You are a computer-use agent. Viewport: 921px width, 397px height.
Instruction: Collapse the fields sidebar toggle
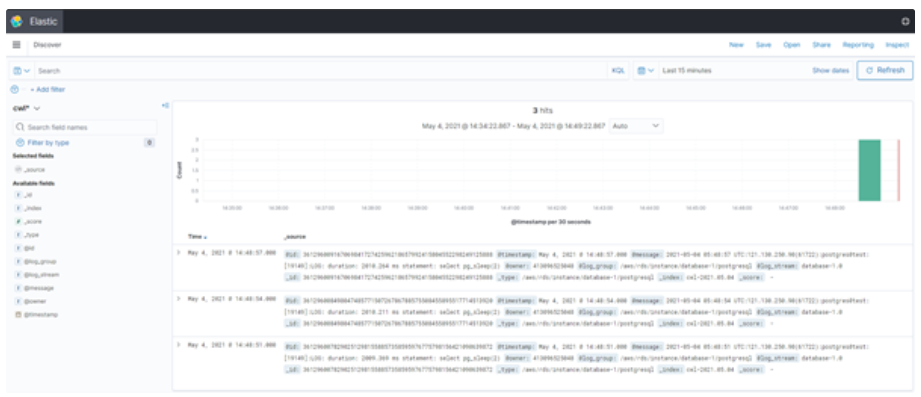pos(165,106)
